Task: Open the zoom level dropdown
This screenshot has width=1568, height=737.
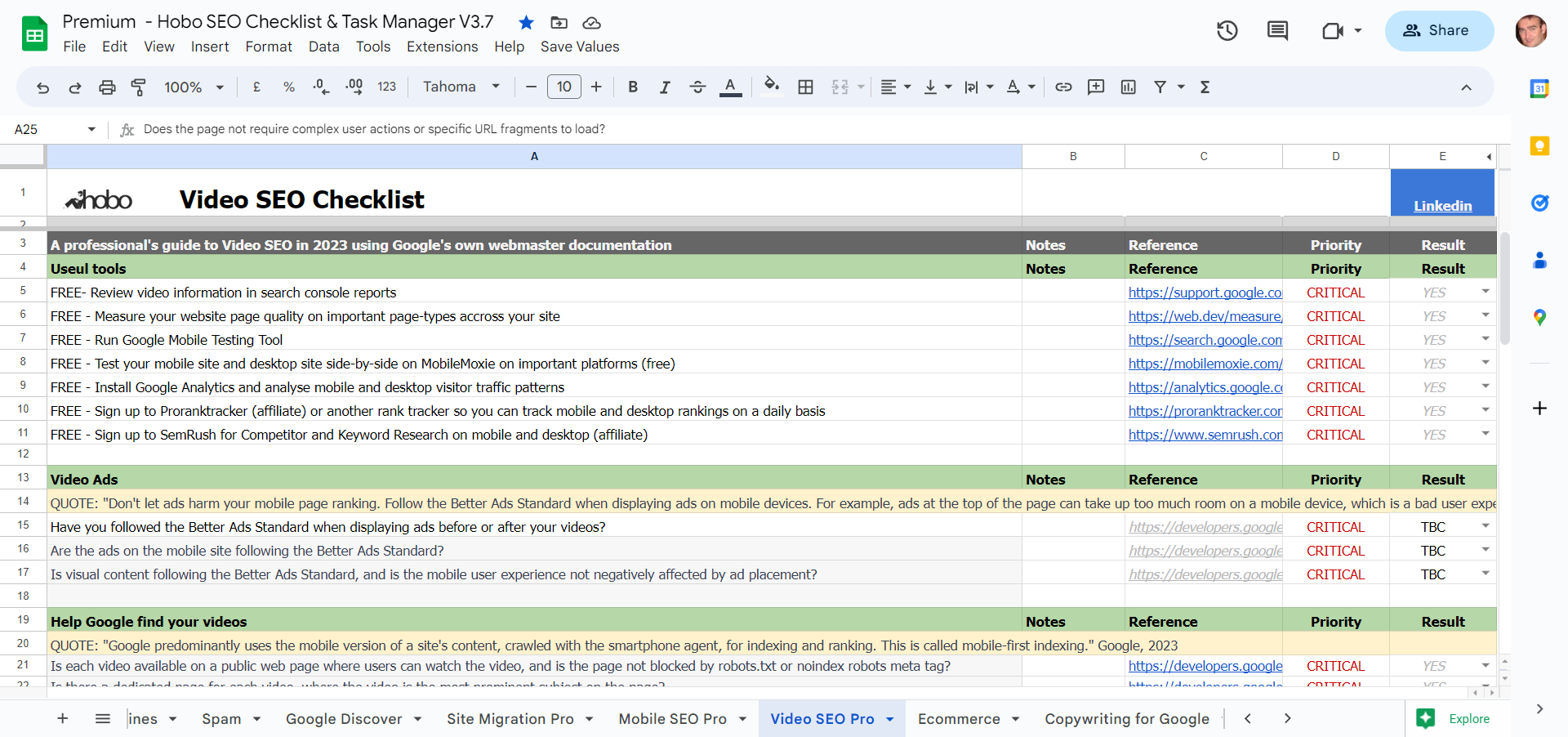Action: (194, 87)
